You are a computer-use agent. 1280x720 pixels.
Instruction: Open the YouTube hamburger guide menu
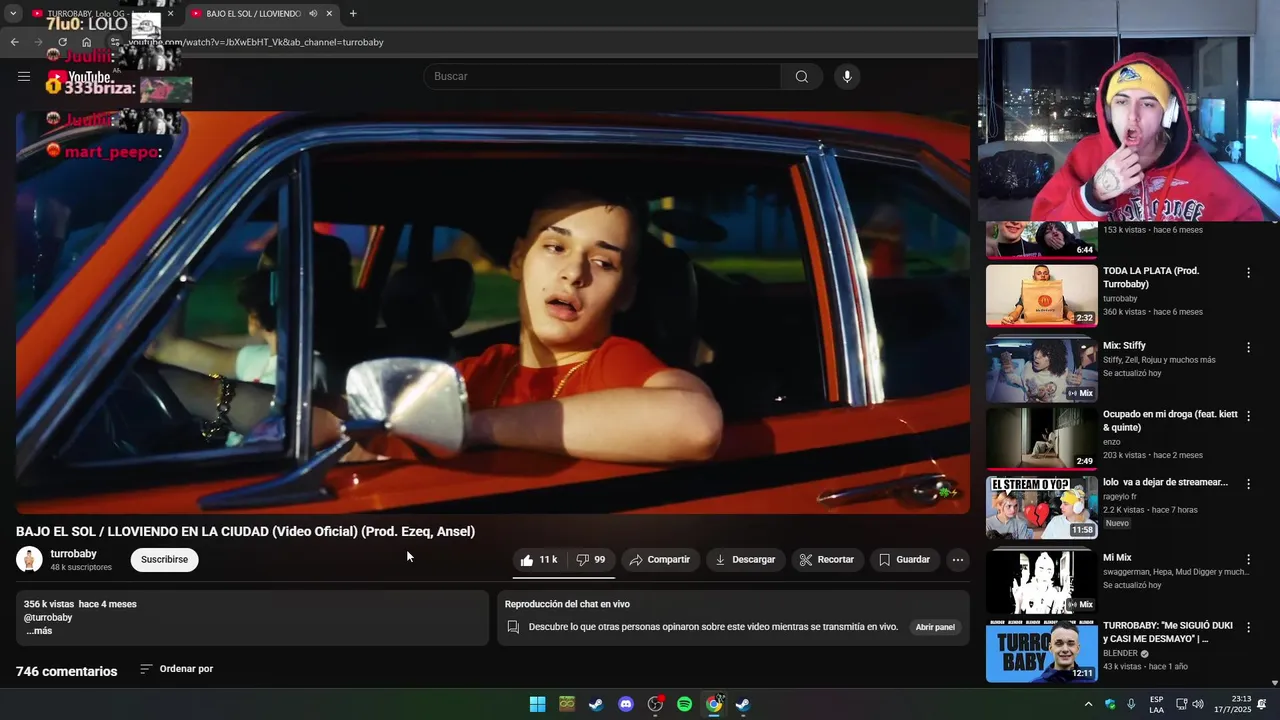point(24,76)
